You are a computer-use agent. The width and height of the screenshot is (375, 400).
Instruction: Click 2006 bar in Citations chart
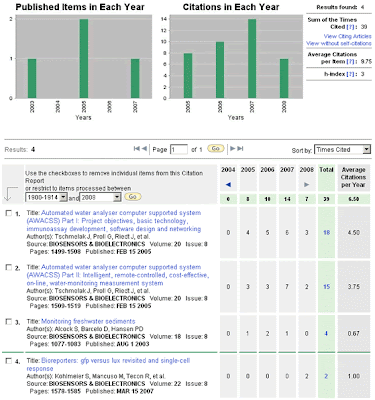[x=220, y=70]
